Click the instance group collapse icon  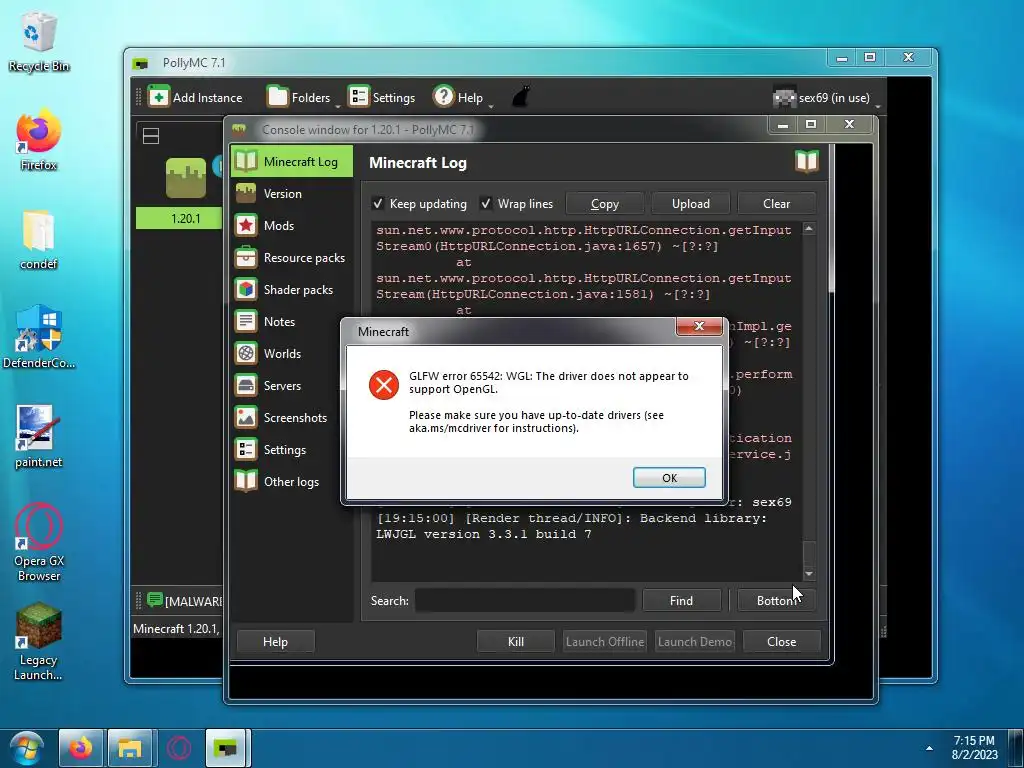[x=151, y=136]
